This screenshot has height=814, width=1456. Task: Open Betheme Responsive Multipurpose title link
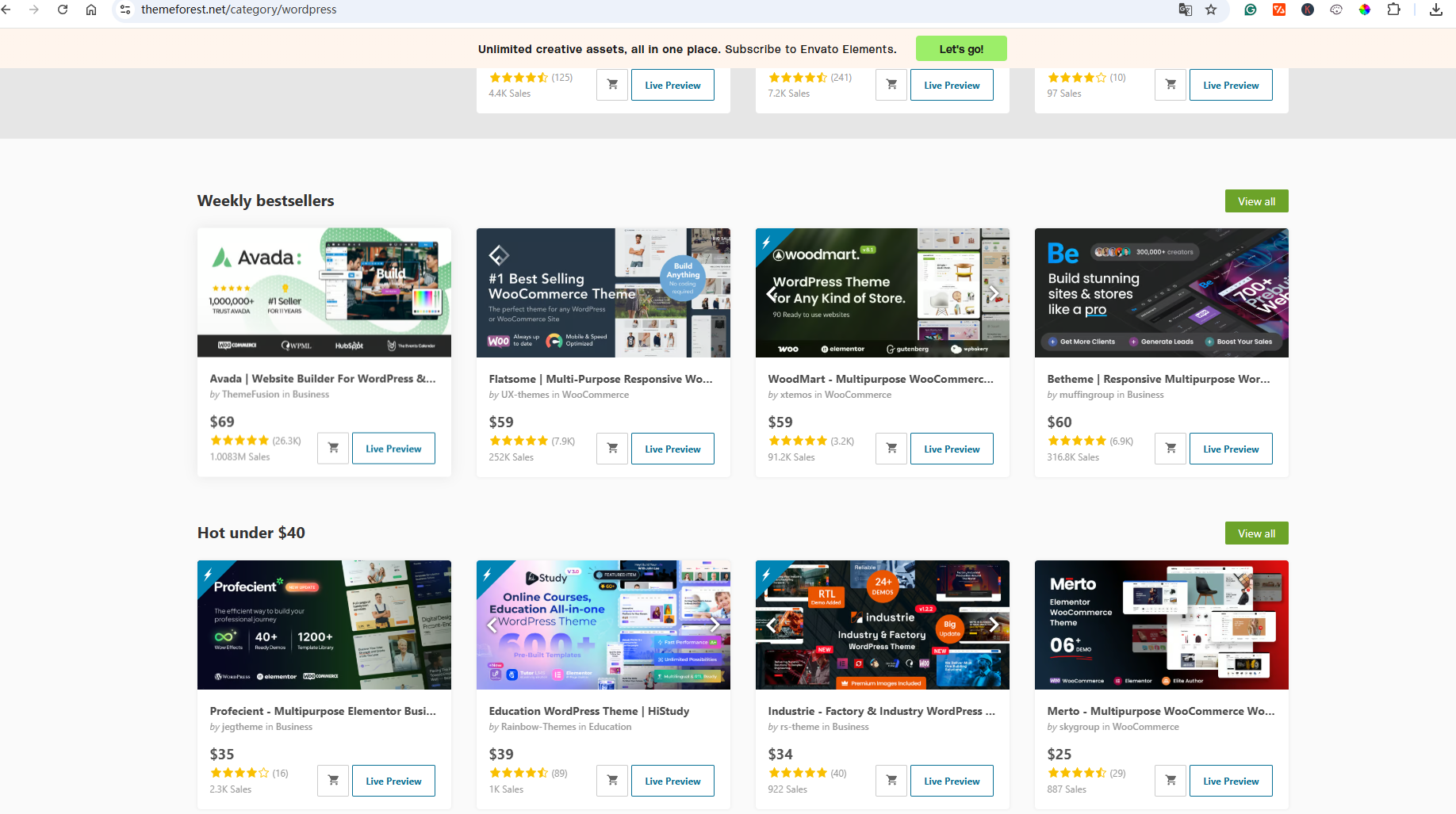click(1159, 379)
